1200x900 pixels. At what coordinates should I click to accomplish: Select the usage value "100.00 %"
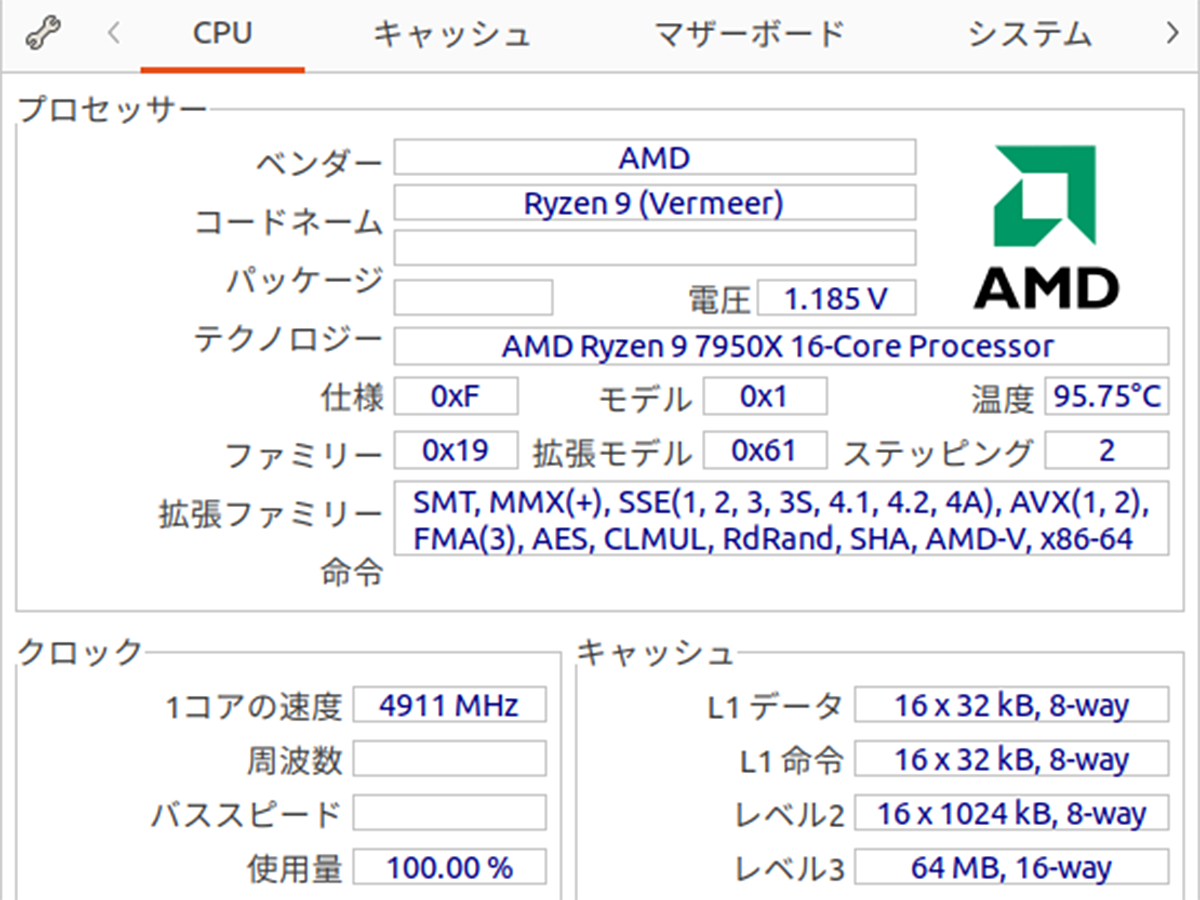450,867
